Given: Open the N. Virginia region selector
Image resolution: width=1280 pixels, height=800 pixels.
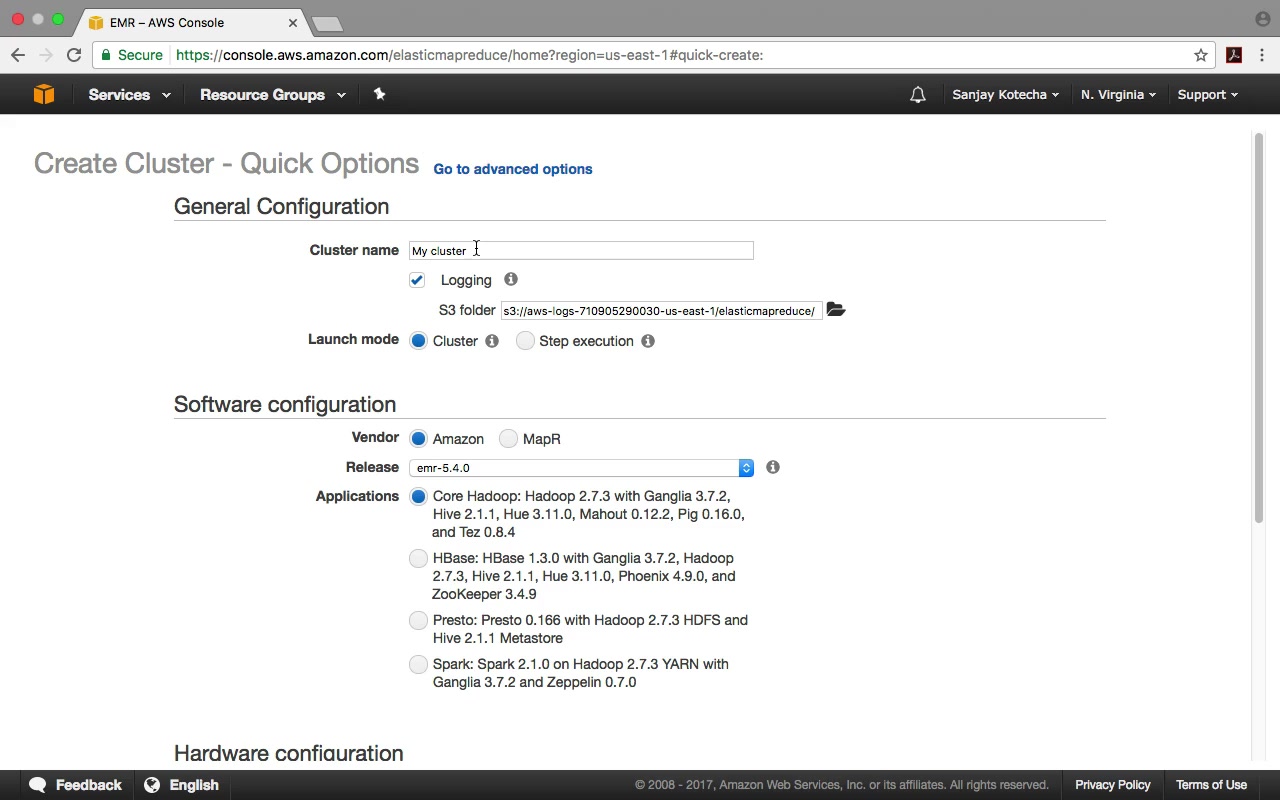Looking at the screenshot, I should 1118,95.
